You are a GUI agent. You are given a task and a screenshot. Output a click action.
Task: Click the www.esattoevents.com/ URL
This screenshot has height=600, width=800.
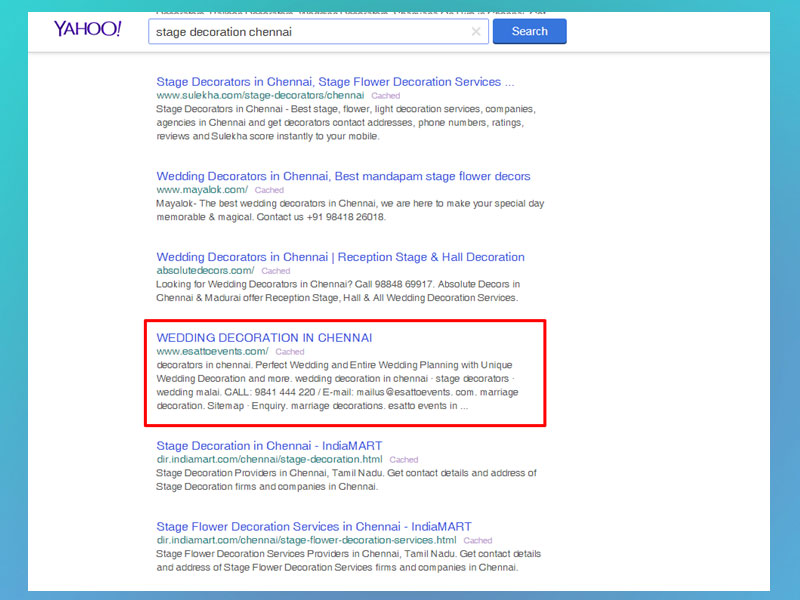click(x=212, y=352)
